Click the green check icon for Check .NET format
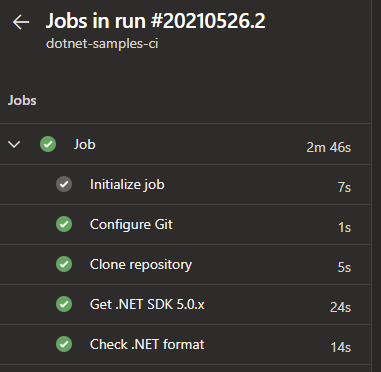The width and height of the screenshot is (381, 372). coord(64,344)
